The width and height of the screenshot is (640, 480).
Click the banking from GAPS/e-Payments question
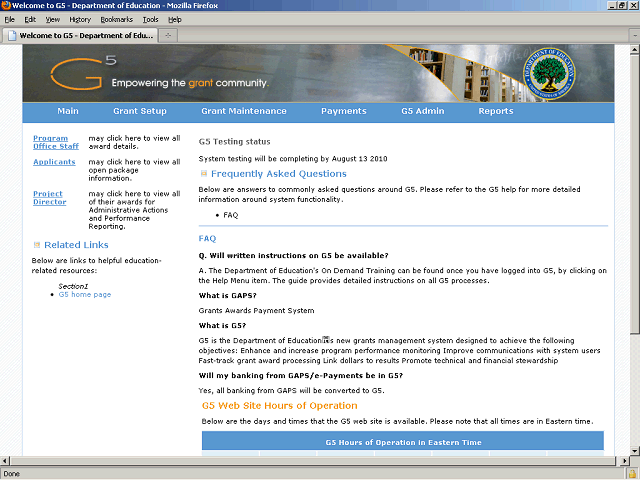(301, 376)
